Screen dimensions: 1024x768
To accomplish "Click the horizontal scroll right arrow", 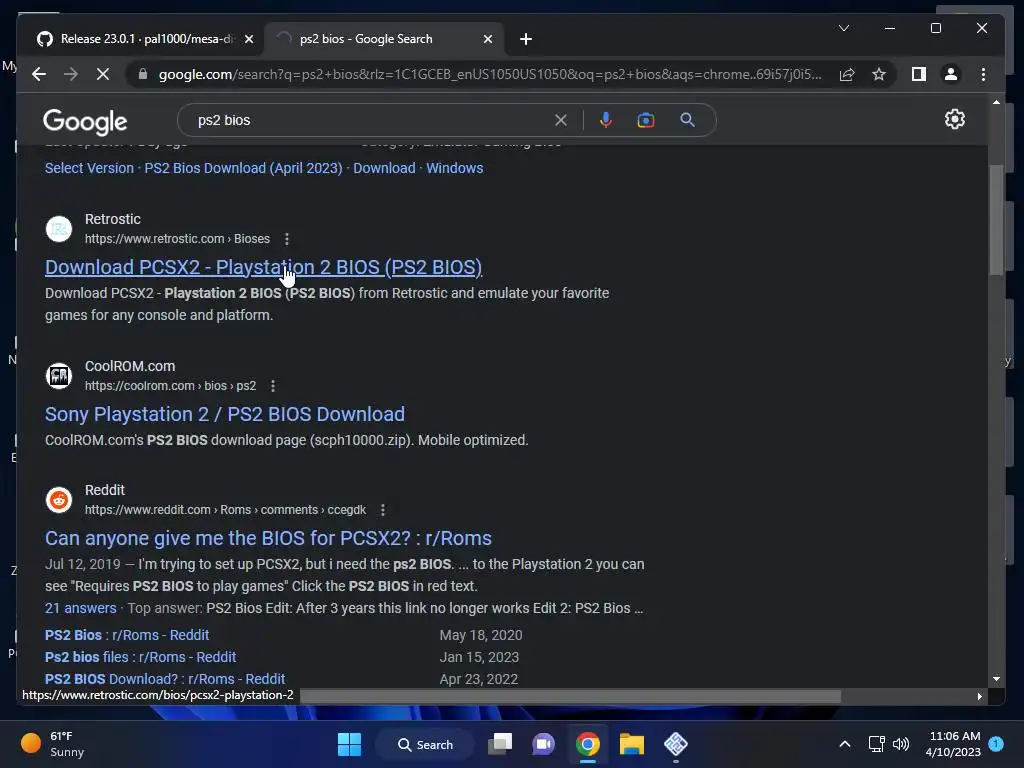I will (979, 696).
